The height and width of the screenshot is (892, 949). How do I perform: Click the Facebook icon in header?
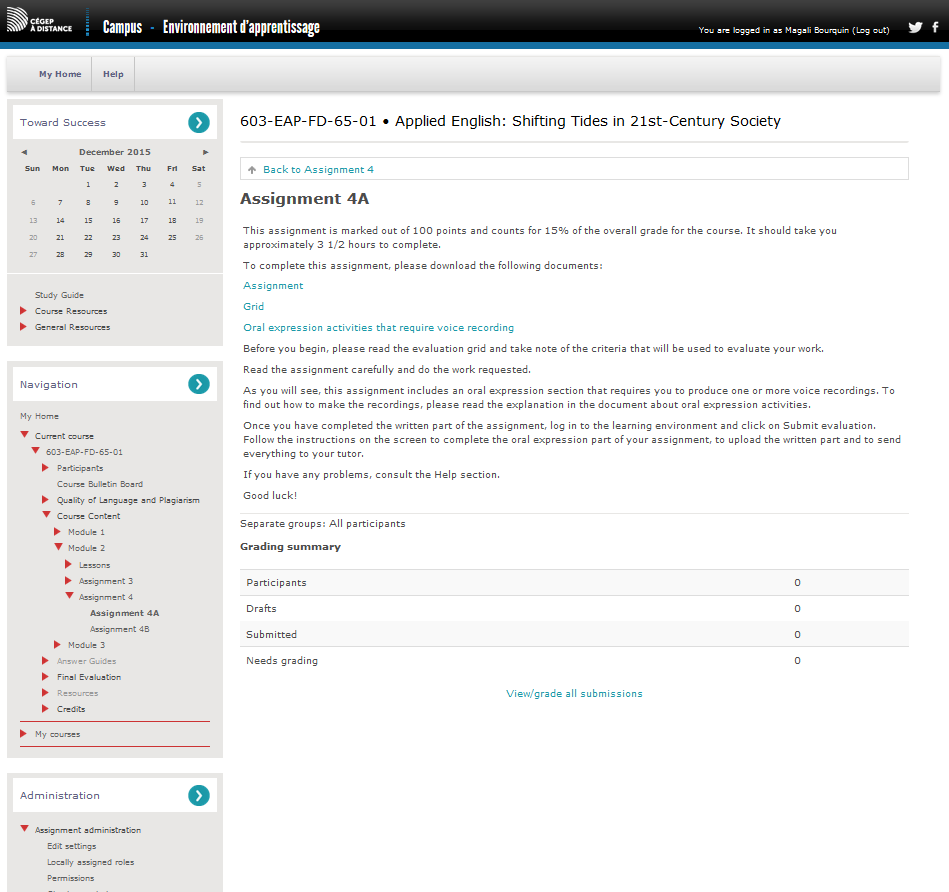[937, 28]
